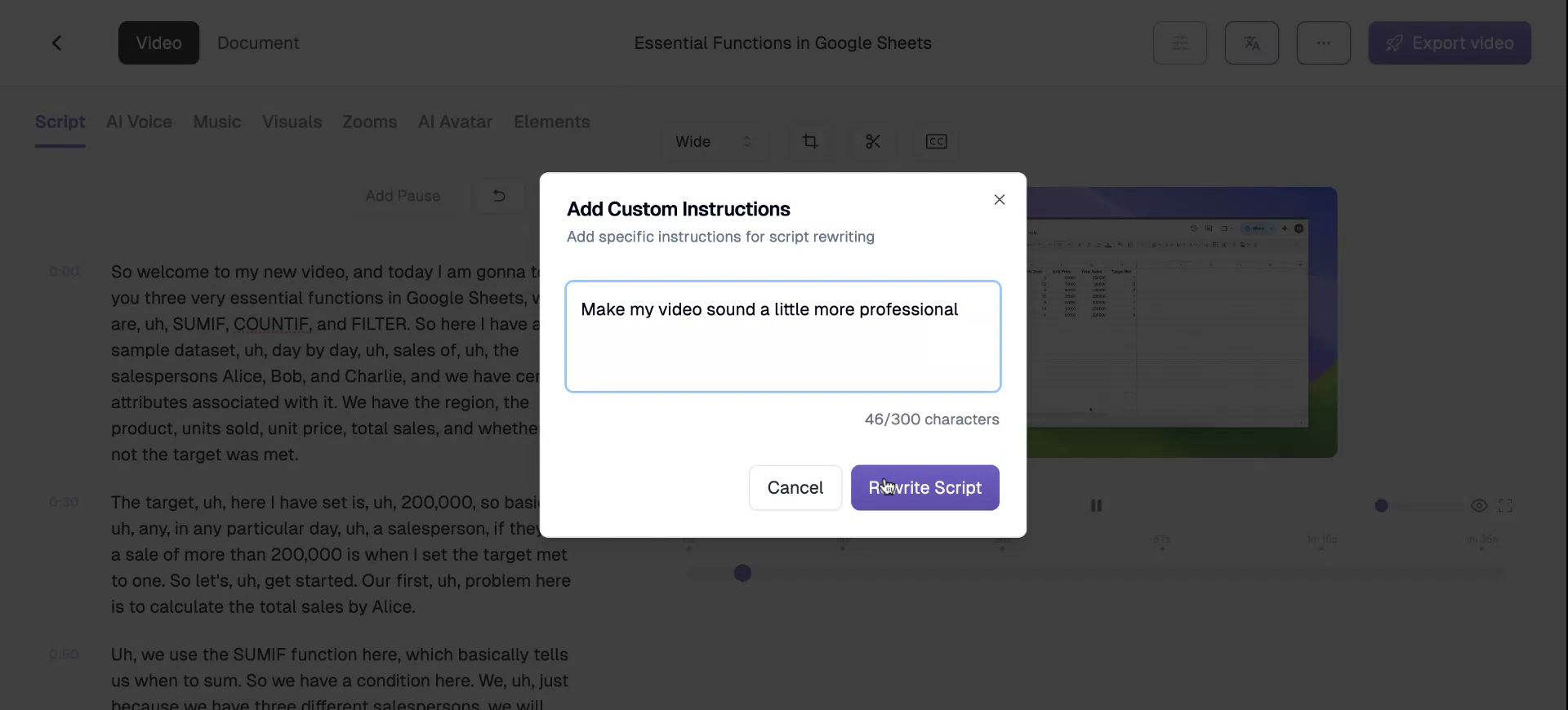1568x710 pixels.
Task: Select the scissors trim tool
Action: (872, 142)
